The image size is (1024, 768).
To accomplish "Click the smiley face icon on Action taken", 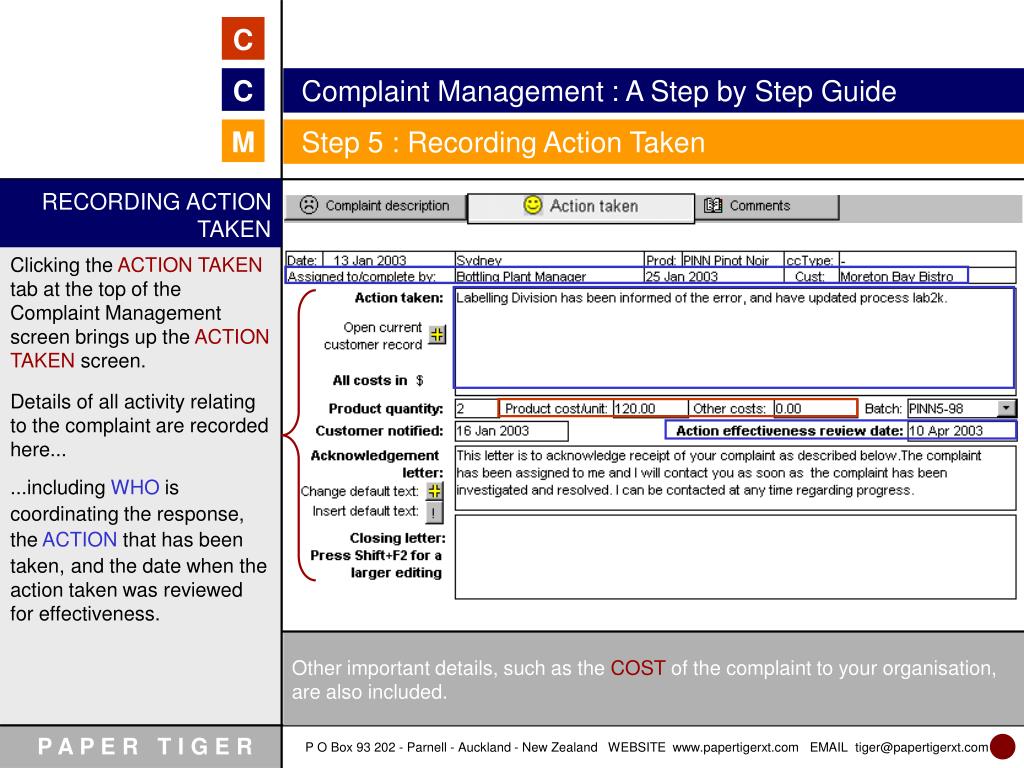I will point(533,205).
